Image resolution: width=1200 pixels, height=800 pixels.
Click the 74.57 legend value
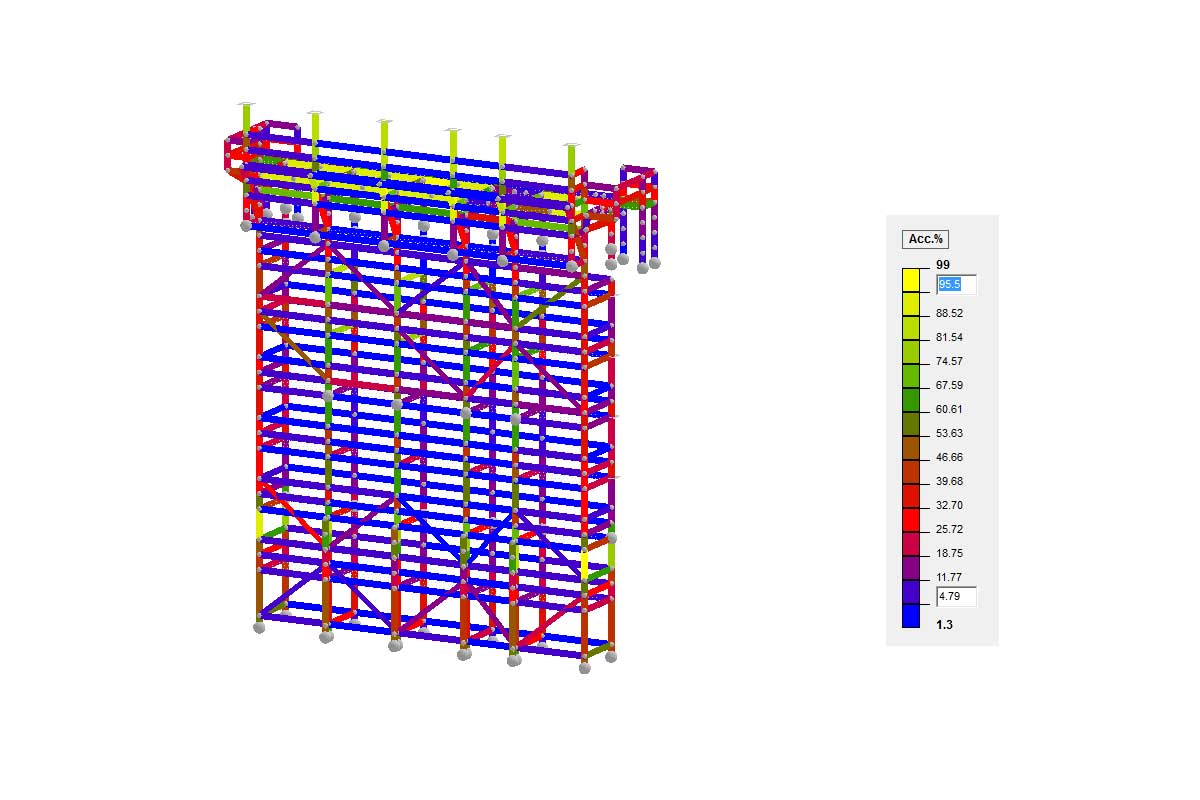coord(949,361)
